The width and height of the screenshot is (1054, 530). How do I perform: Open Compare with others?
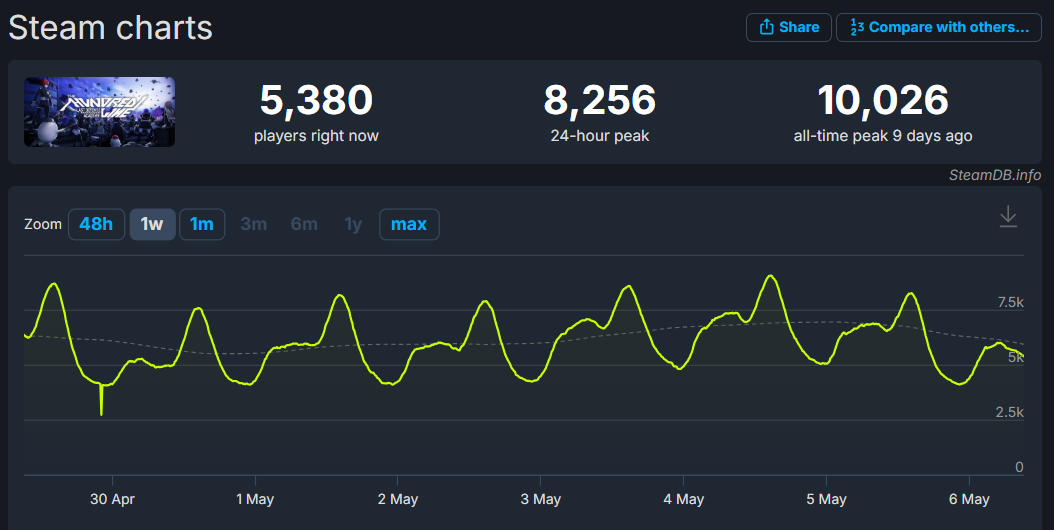pos(939,28)
